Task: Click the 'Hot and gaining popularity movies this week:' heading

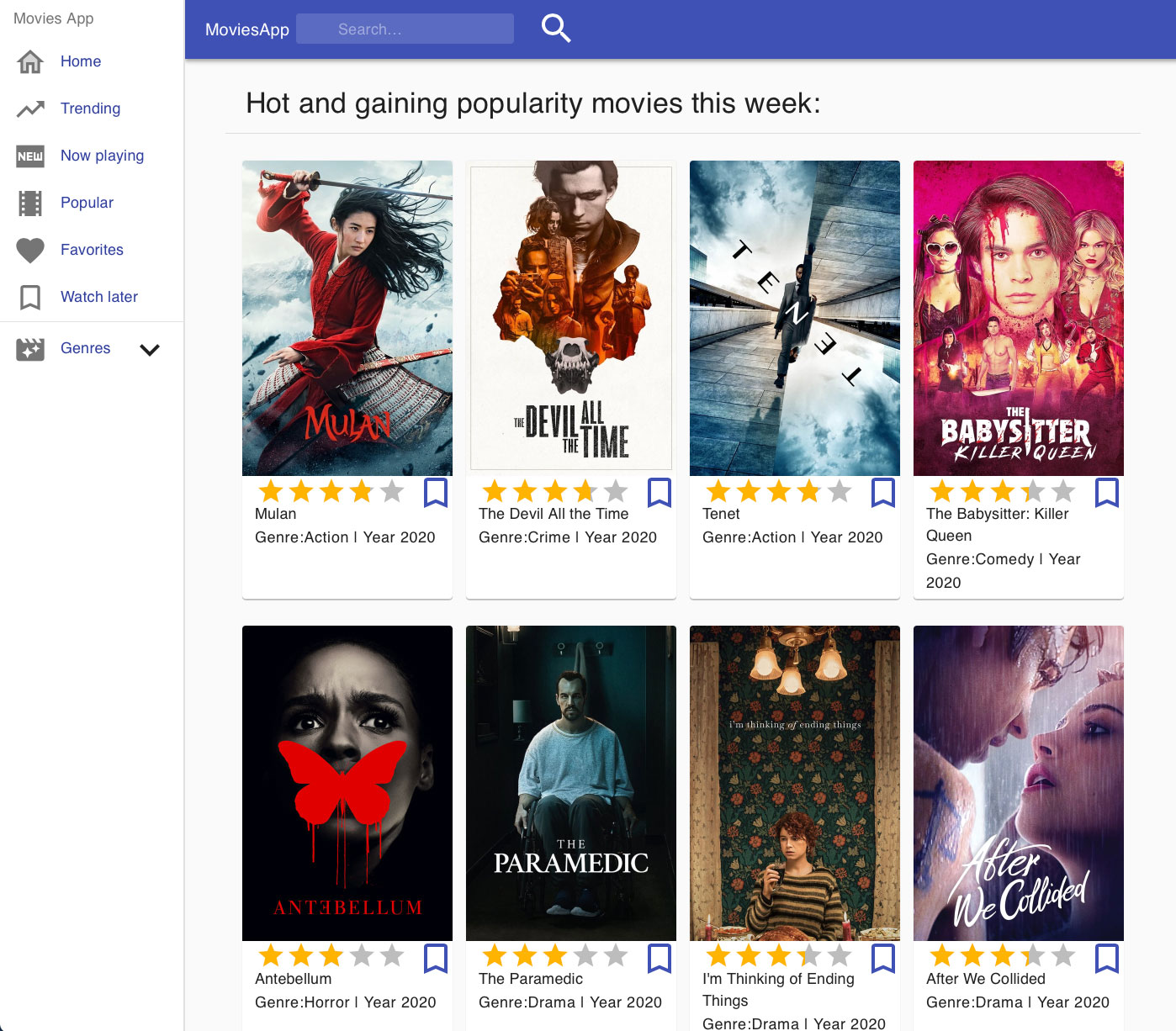Action: 533,103
